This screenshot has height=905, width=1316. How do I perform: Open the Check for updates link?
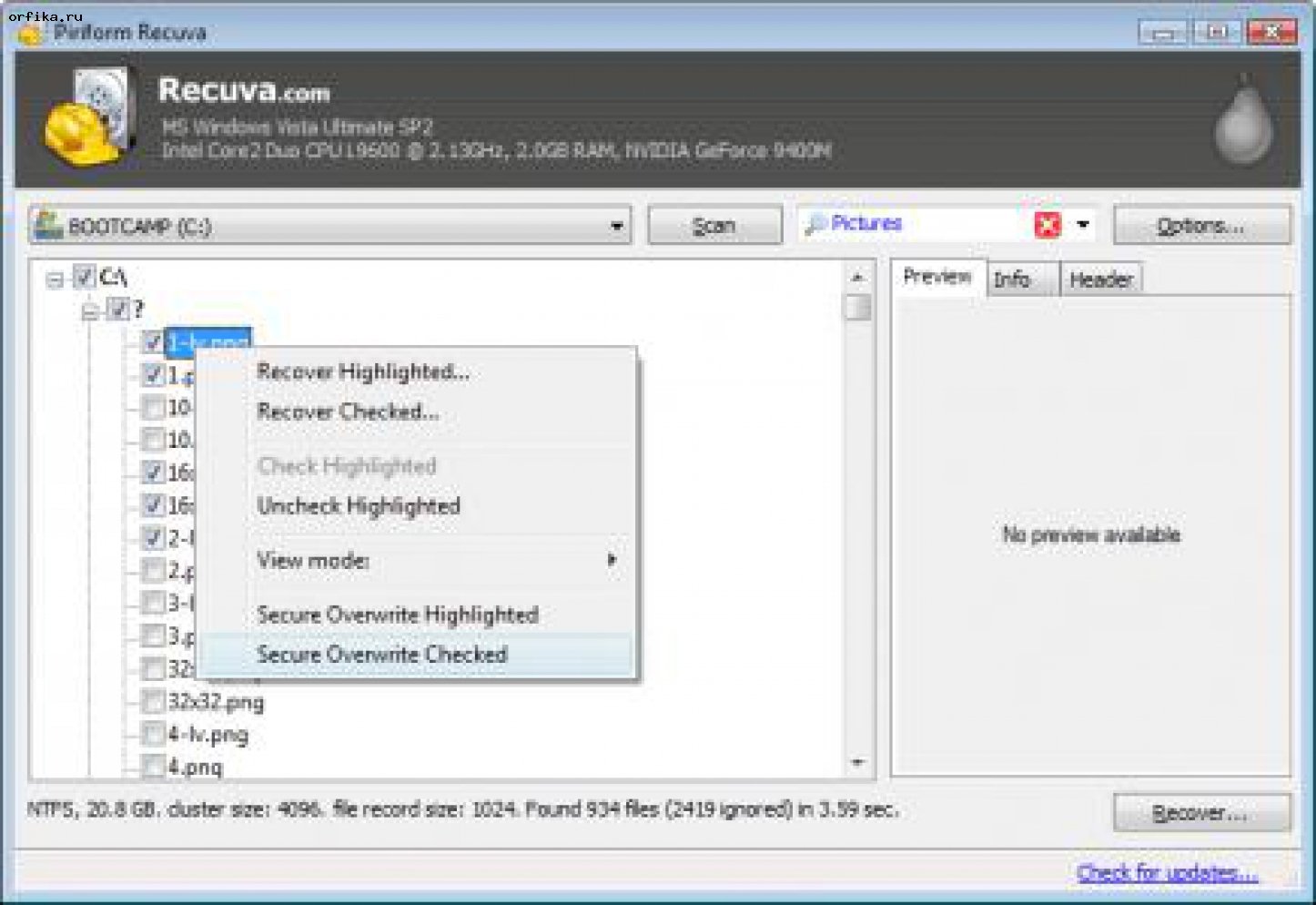1167,873
